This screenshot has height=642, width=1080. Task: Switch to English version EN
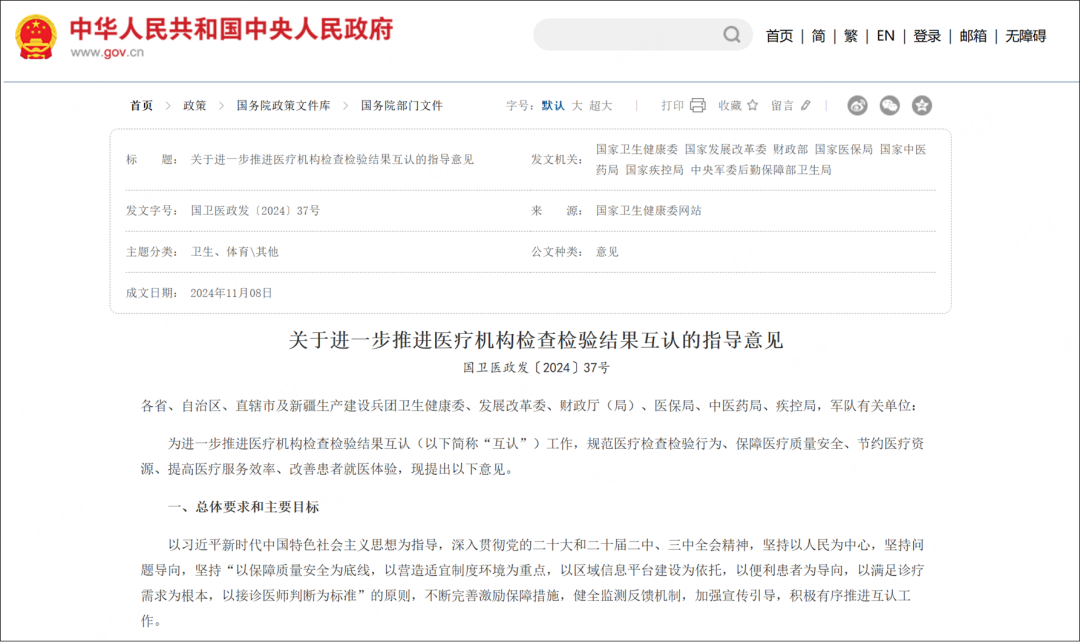[885, 36]
